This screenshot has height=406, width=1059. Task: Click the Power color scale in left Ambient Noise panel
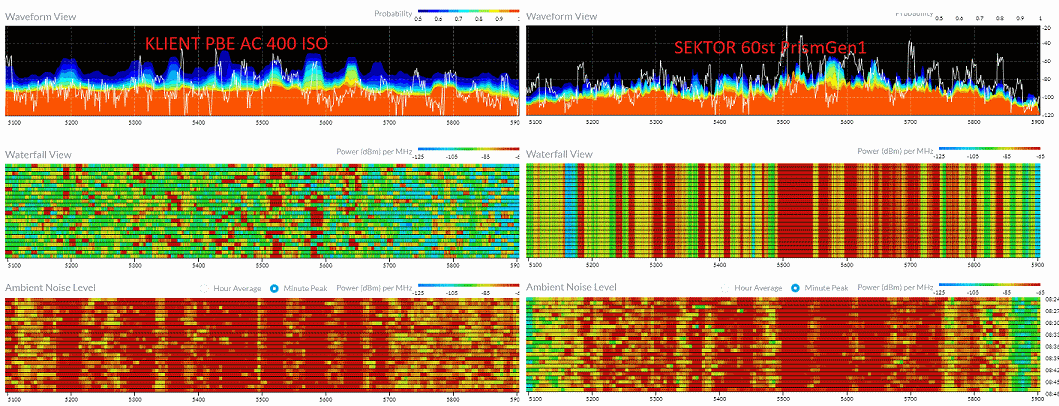pos(468,285)
